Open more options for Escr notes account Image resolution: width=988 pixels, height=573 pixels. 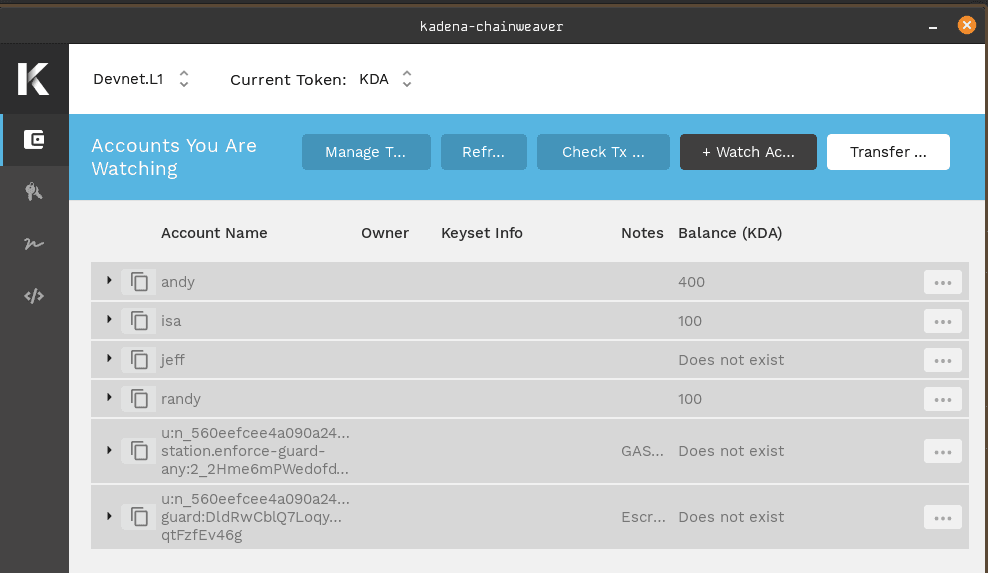[x=943, y=518]
